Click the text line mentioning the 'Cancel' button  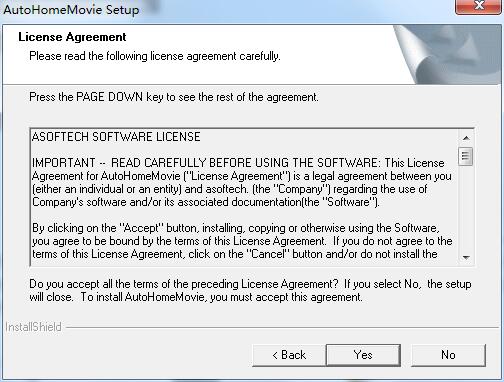point(235,254)
